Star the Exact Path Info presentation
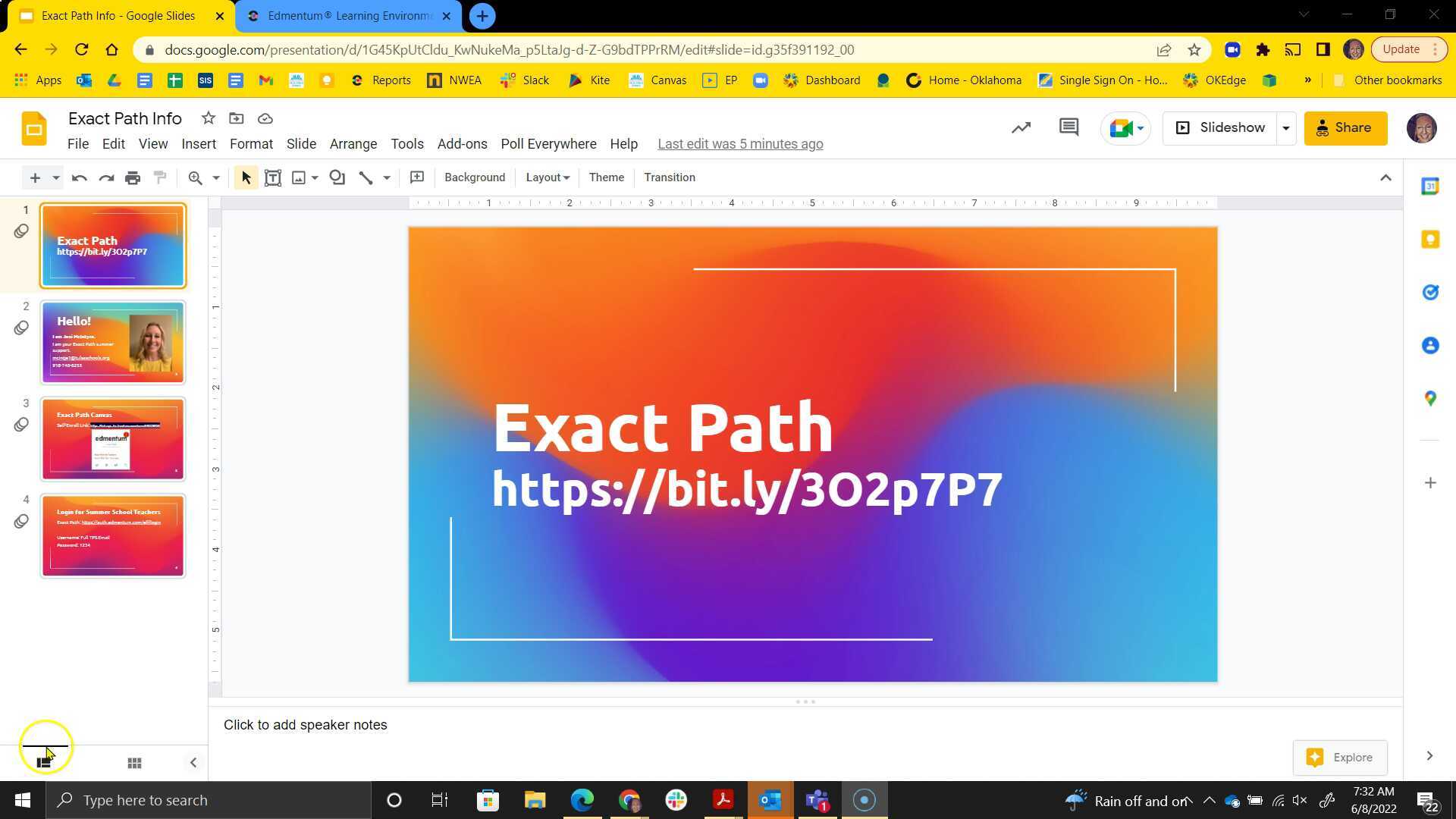Viewport: 1456px width, 819px height. [x=208, y=118]
